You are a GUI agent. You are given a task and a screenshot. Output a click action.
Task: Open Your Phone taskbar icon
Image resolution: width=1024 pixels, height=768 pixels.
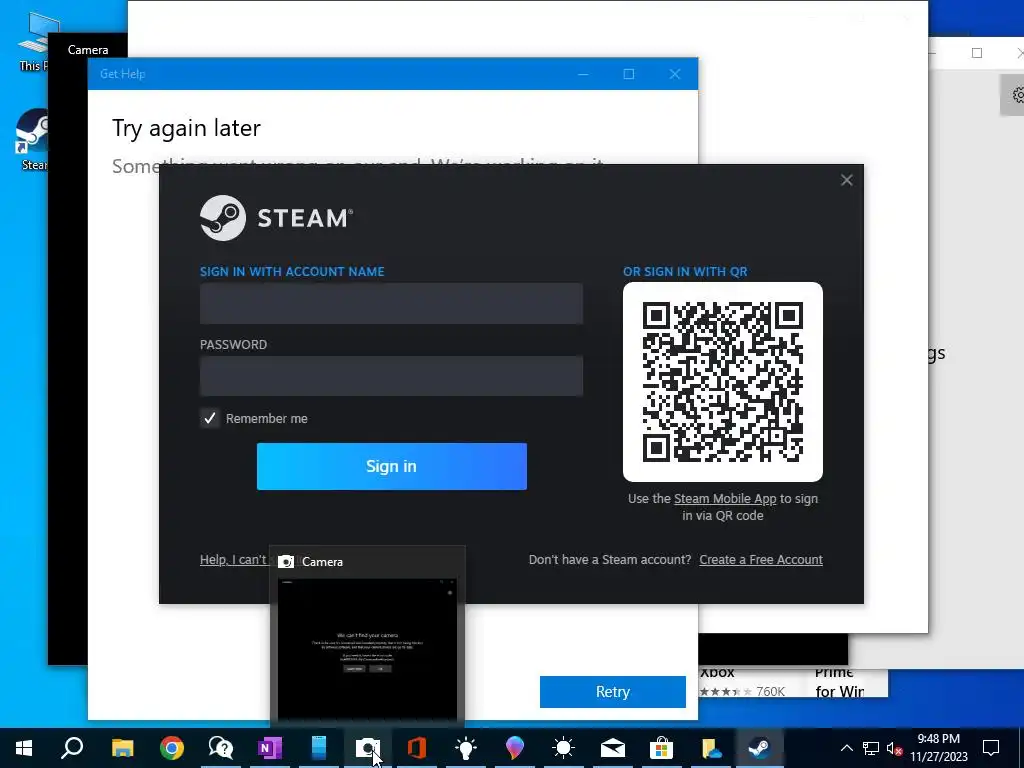click(319, 748)
